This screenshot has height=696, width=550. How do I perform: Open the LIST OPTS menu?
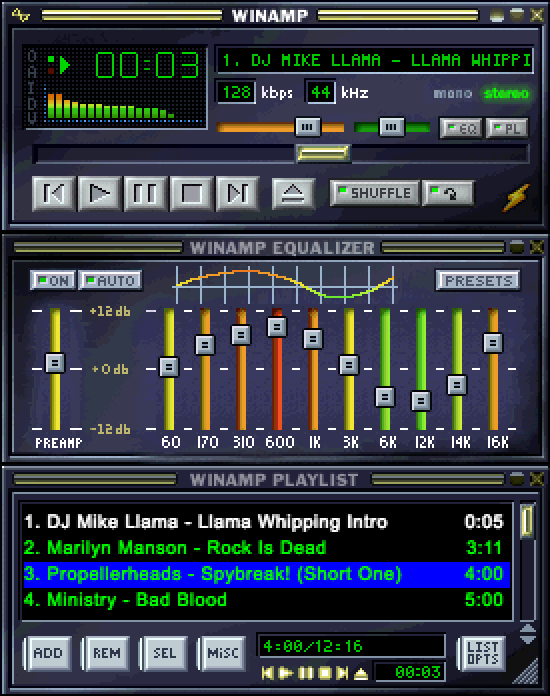coord(482,653)
